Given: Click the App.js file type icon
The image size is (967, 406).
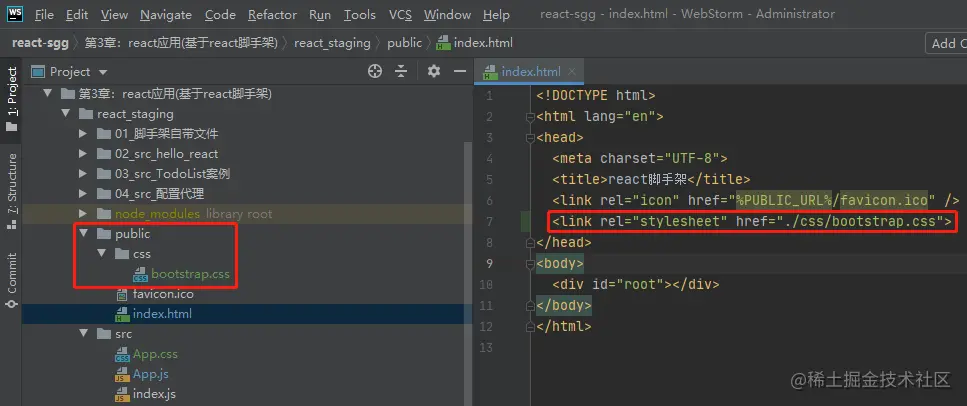Looking at the screenshot, I should pos(122,374).
